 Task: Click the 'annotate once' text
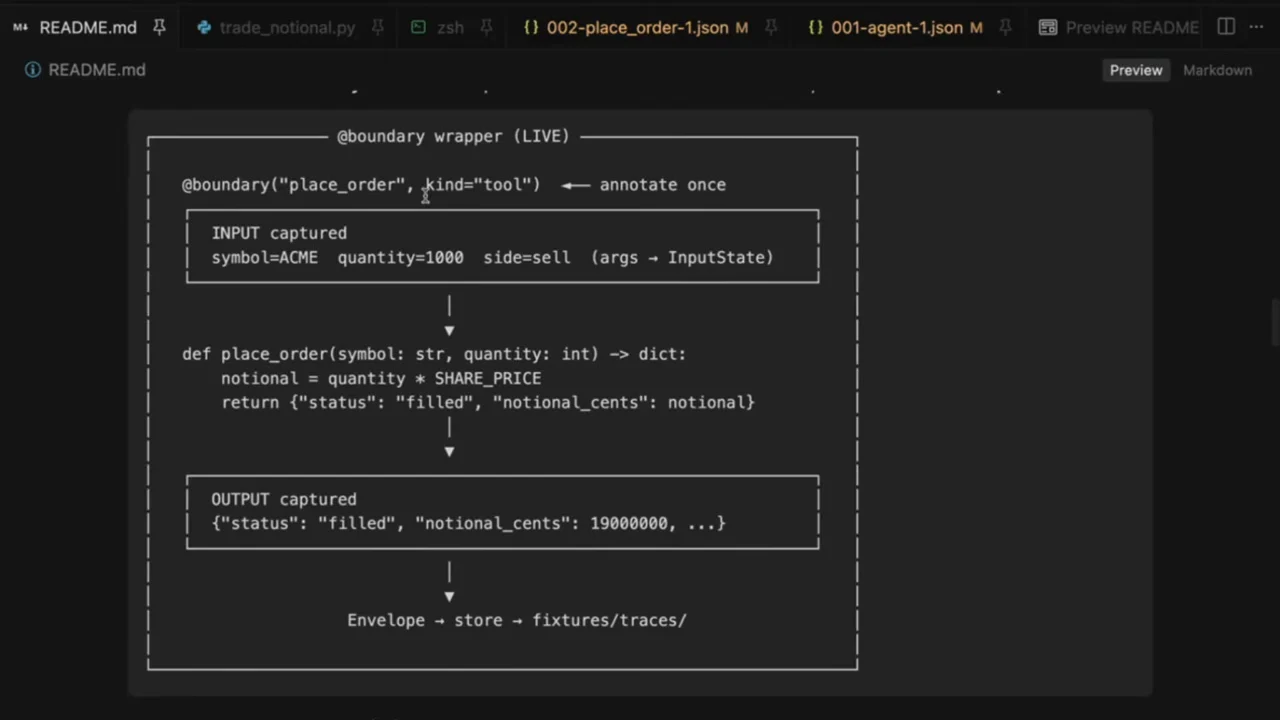click(x=662, y=185)
